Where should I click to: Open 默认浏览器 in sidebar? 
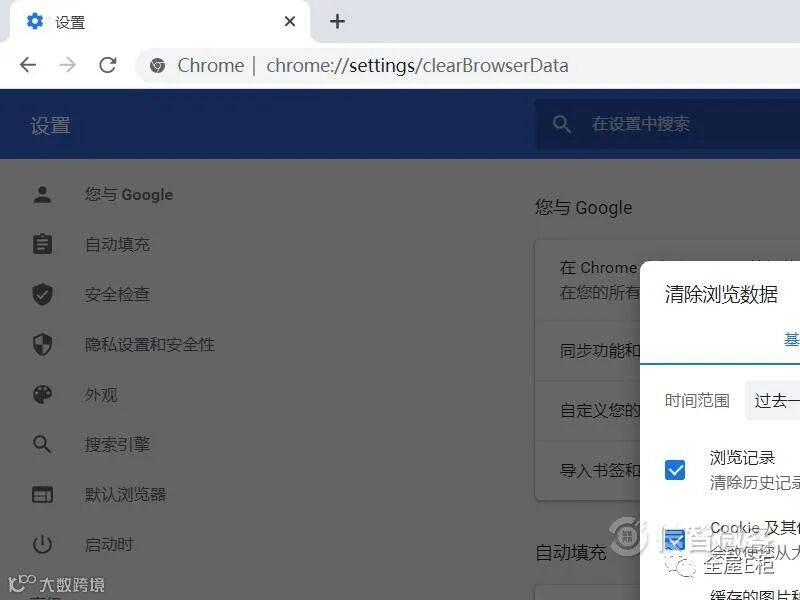126,494
